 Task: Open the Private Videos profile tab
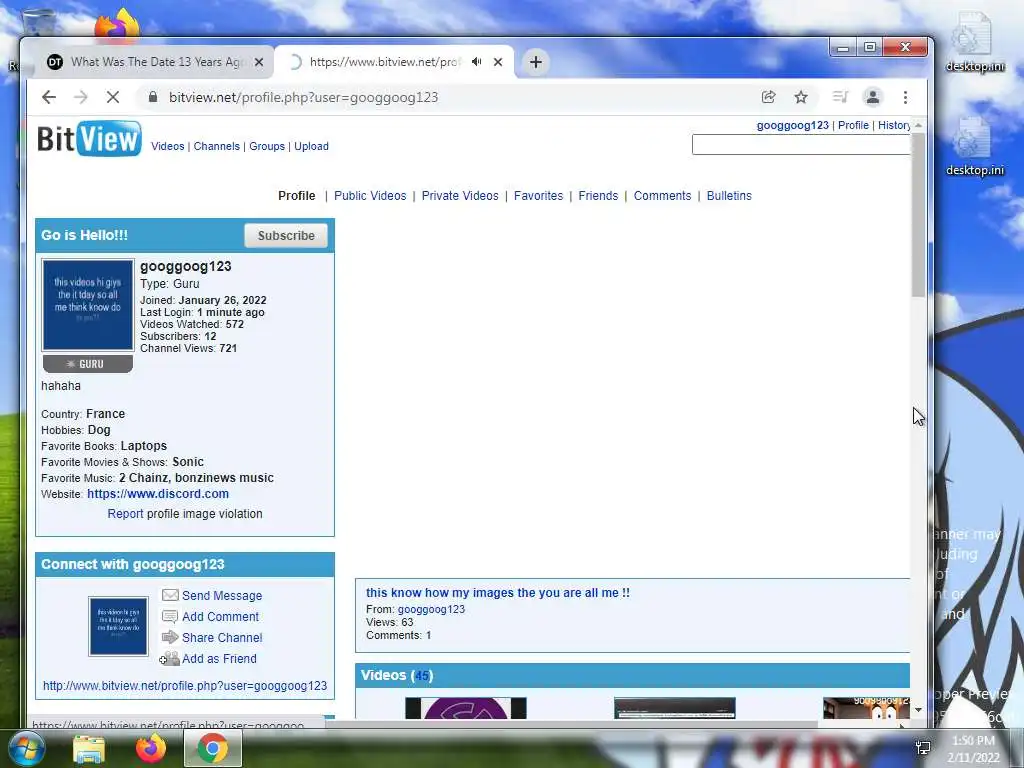[460, 196]
